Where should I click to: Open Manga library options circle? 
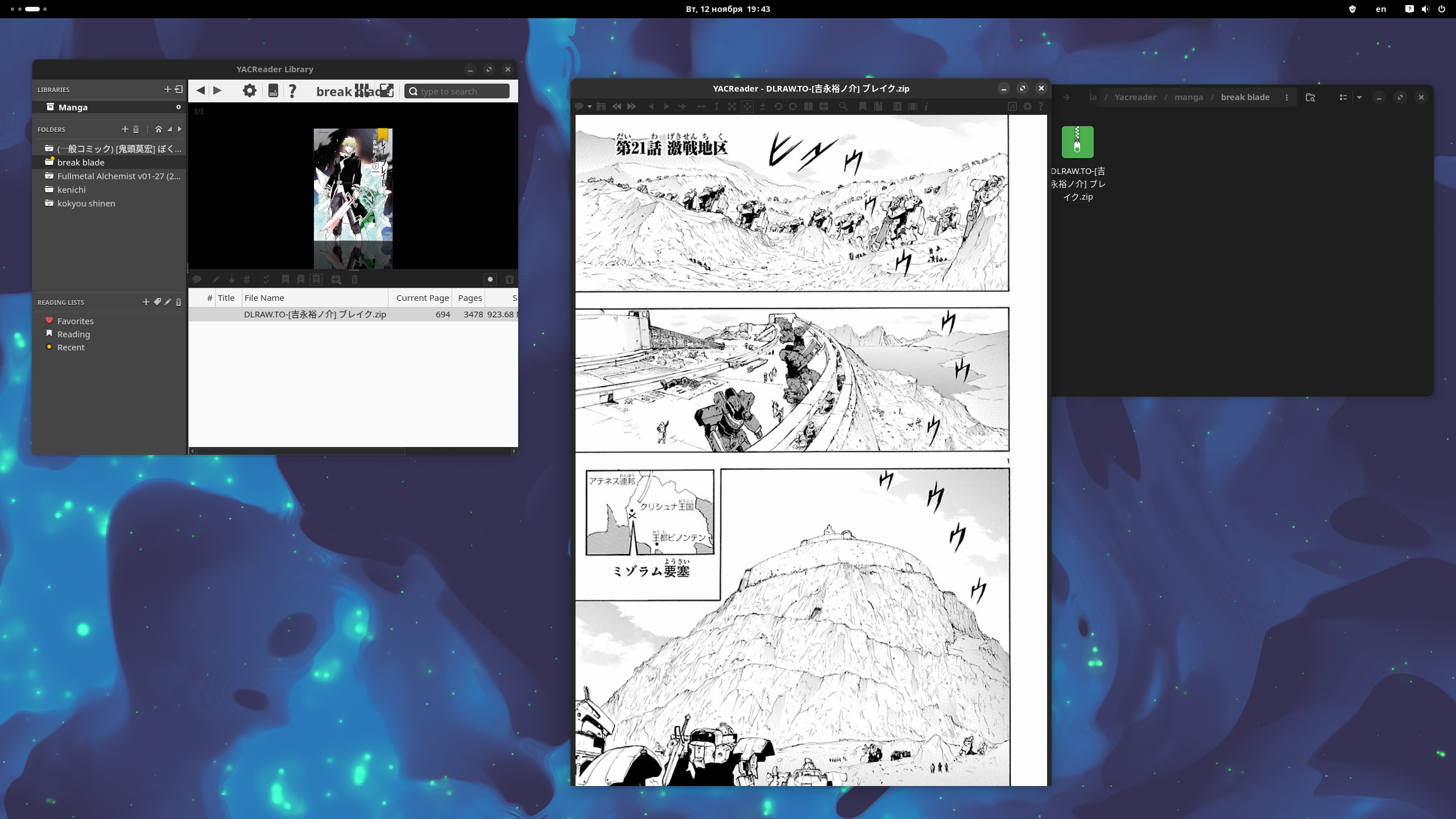[179, 107]
